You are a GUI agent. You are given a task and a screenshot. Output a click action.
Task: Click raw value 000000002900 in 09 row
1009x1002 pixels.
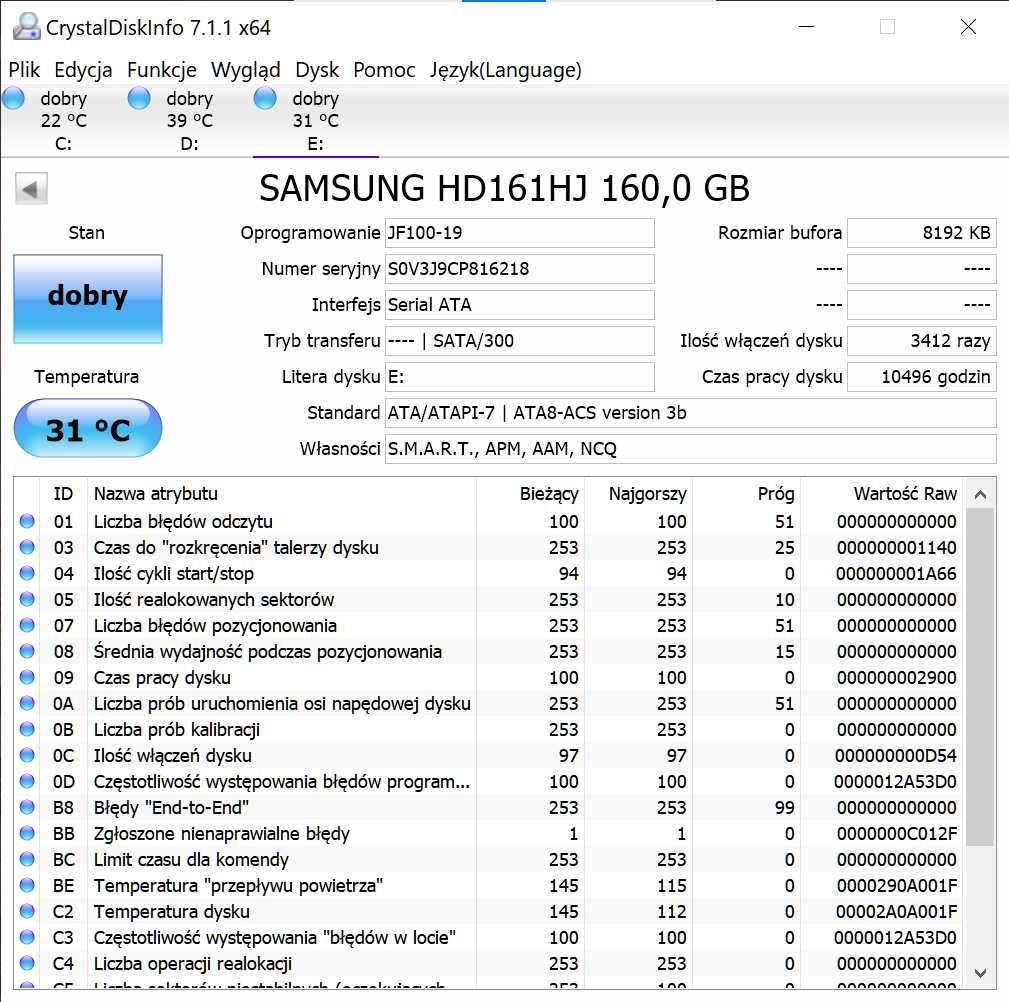(x=896, y=678)
